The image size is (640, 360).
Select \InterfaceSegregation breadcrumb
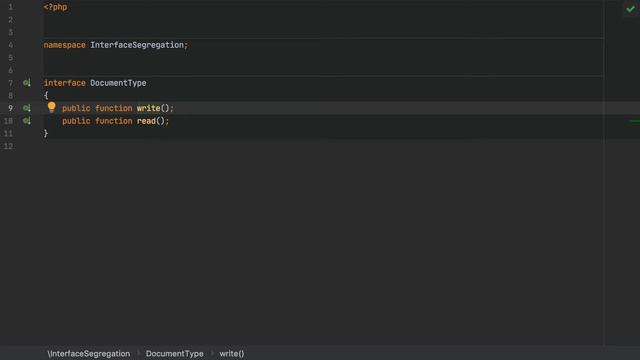pos(89,353)
